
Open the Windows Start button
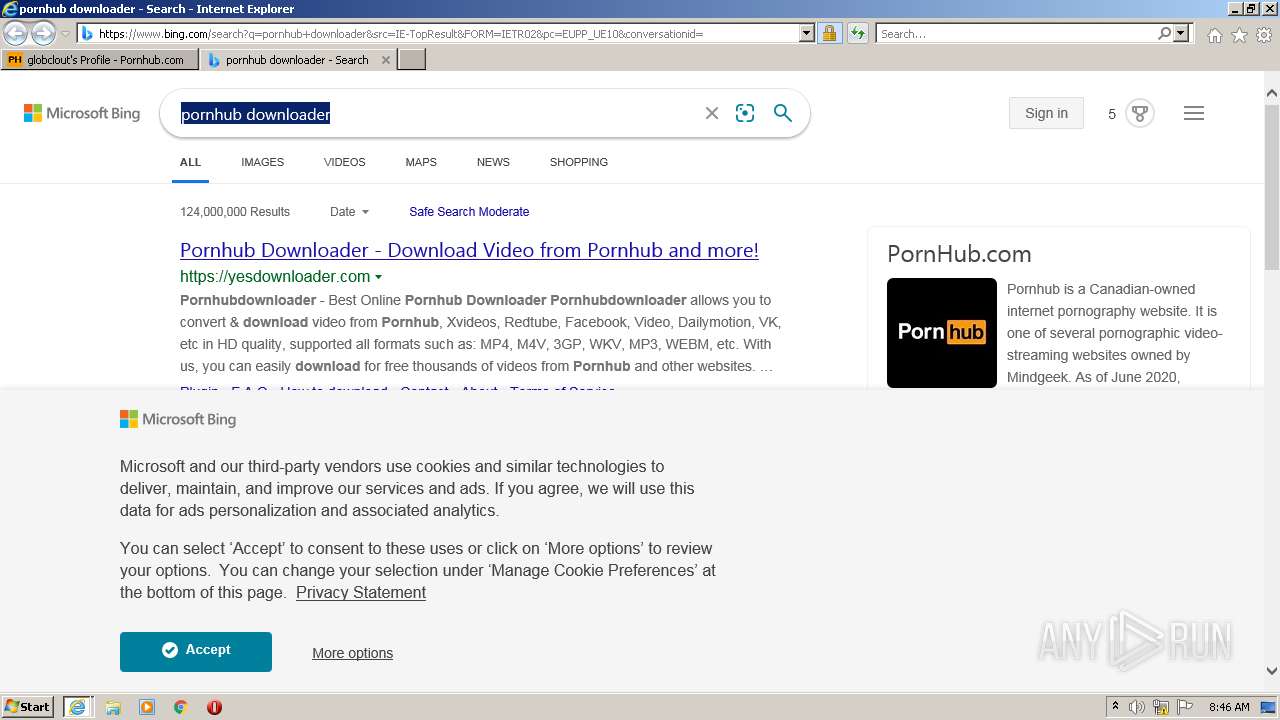tap(28, 707)
